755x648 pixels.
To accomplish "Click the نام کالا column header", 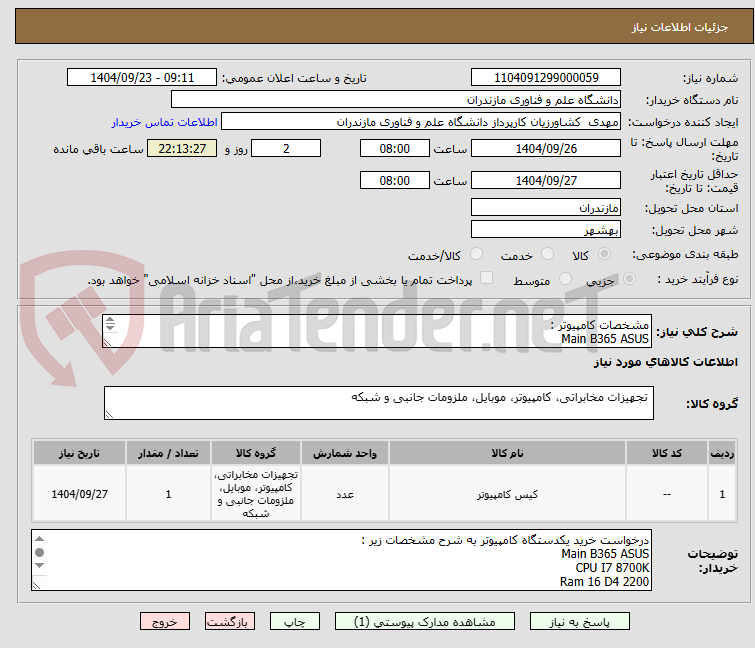I will point(507,453).
